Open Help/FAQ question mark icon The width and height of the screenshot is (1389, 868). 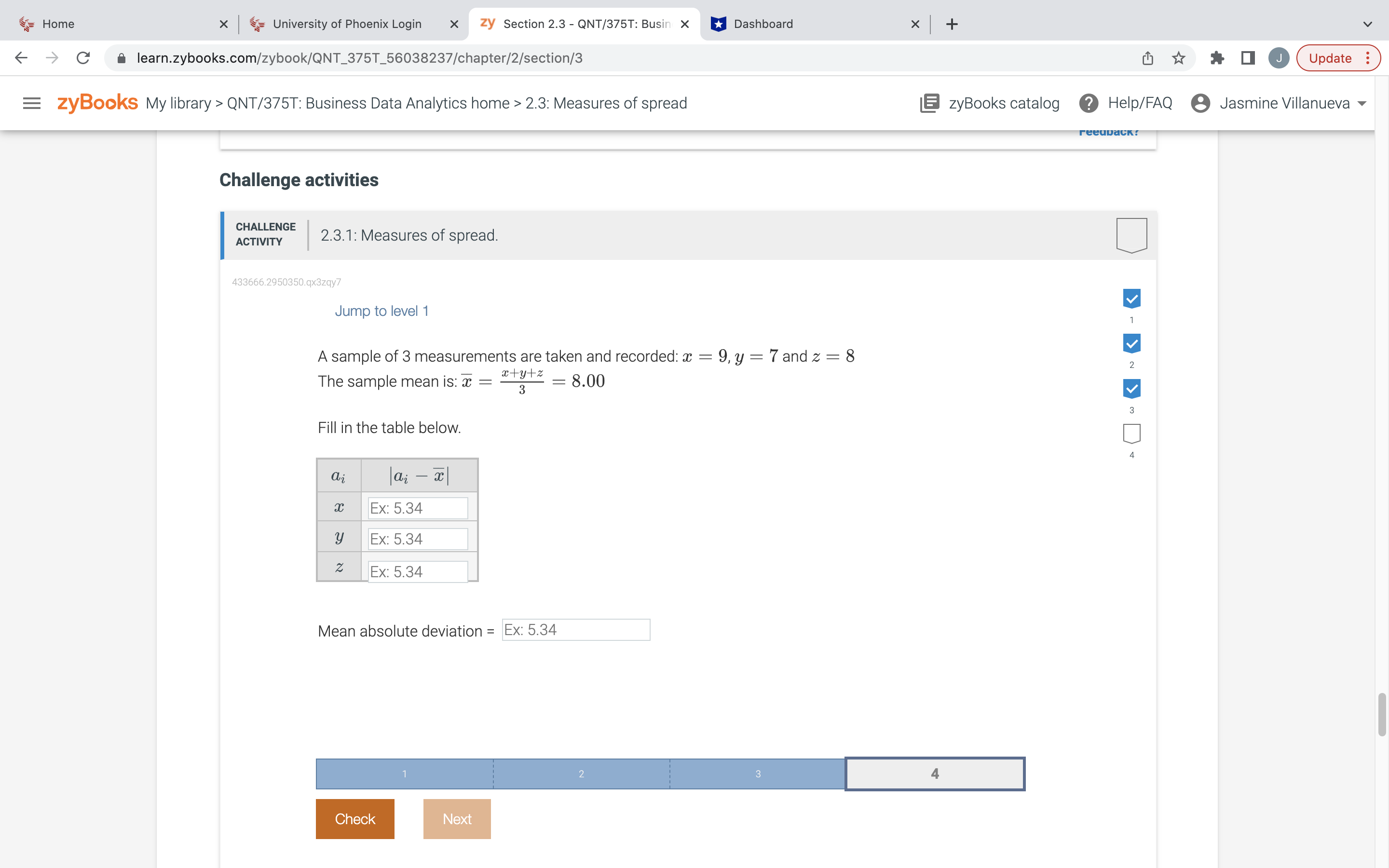point(1088,103)
